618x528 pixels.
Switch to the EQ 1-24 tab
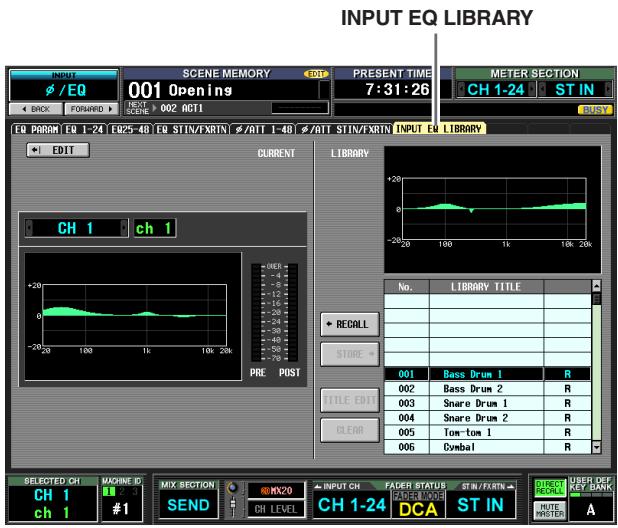click(x=84, y=129)
